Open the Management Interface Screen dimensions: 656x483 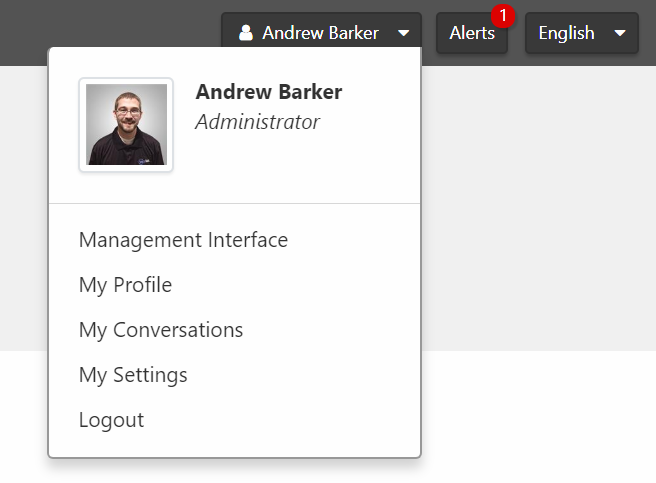(183, 240)
